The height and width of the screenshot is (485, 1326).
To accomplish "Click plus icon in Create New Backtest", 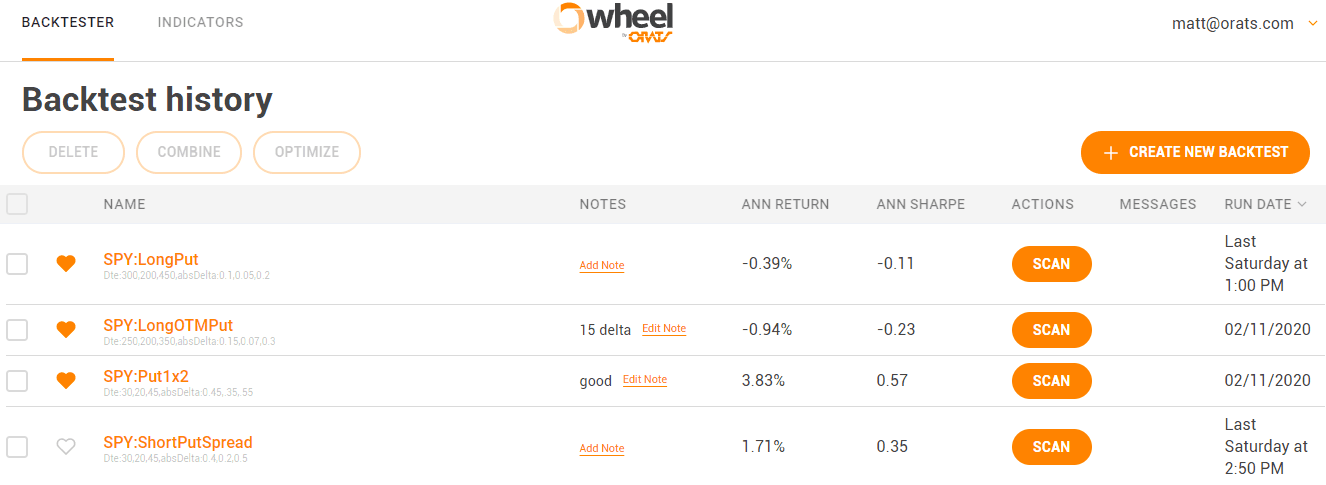I will coord(1110,153).
